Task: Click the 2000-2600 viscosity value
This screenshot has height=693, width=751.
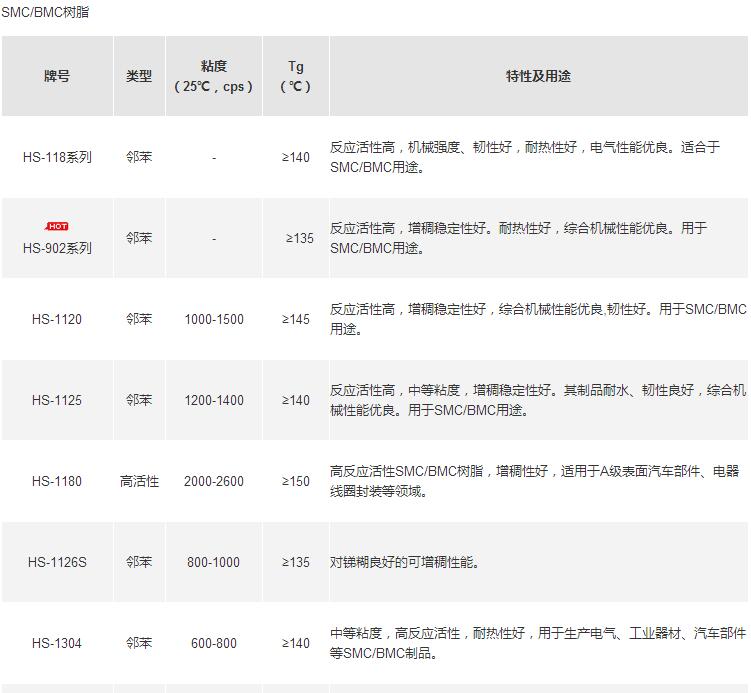Action: click(x=214, y=481)
